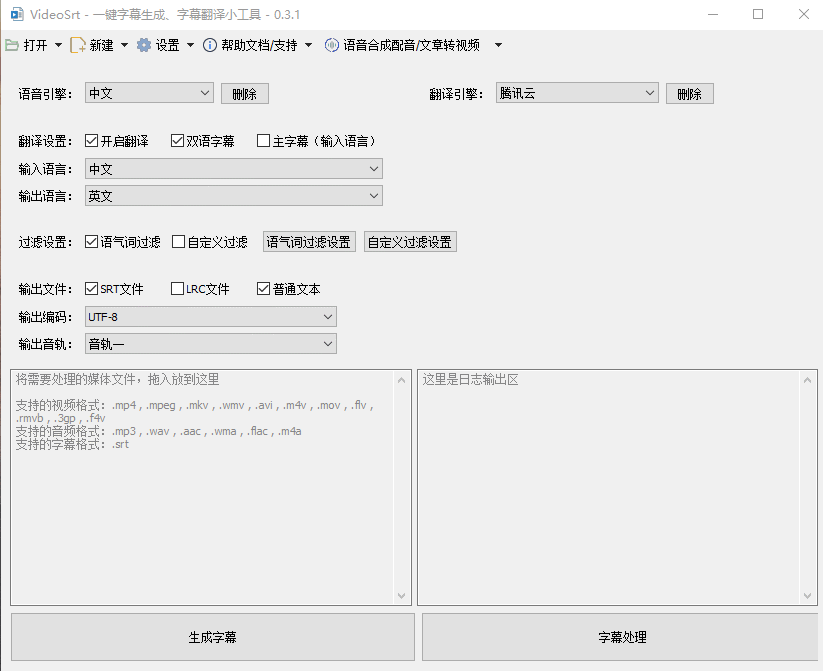Disable the 开启翻译 checkbox
The height and width of the screenshot is (671, 823).
pos(91,140)
